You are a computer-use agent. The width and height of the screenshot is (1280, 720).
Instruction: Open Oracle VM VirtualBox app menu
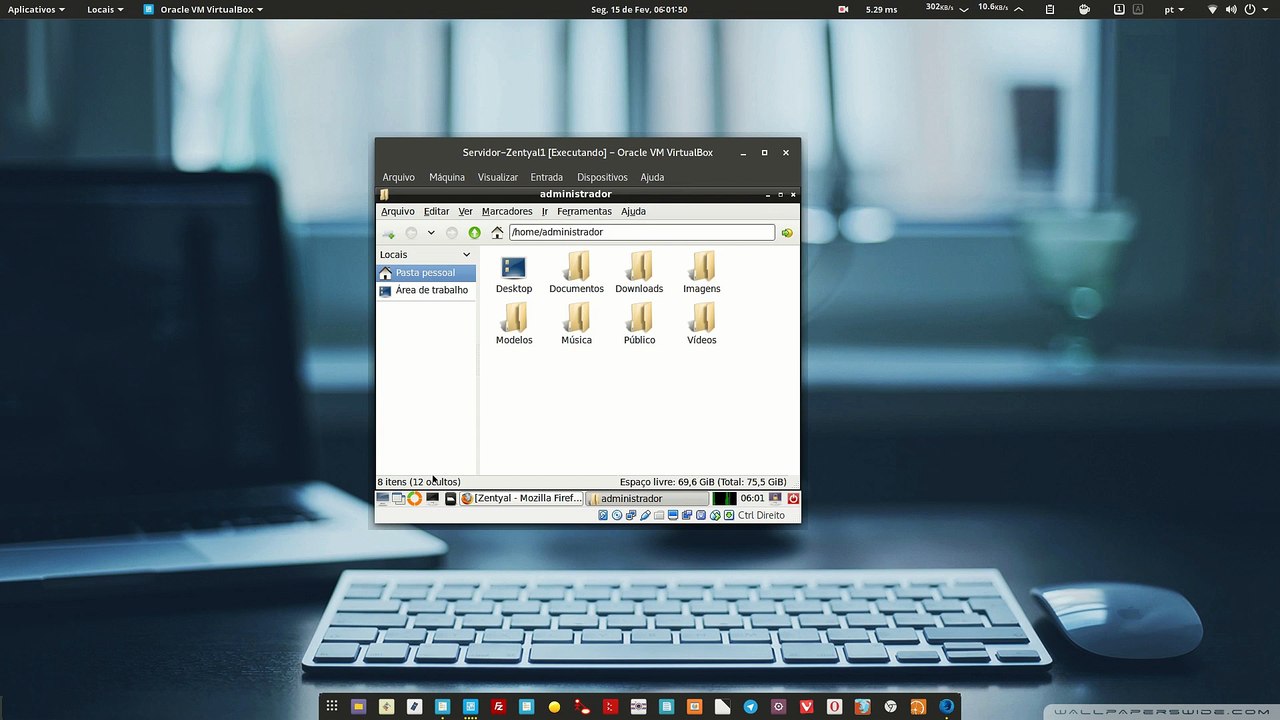(204, 9)
